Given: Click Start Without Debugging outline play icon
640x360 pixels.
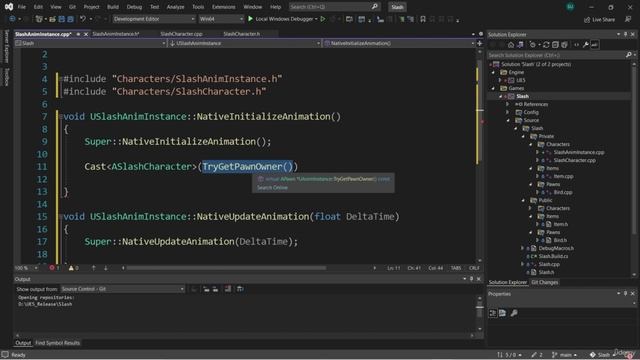Looking at the screenshot, I should (323, 19).
